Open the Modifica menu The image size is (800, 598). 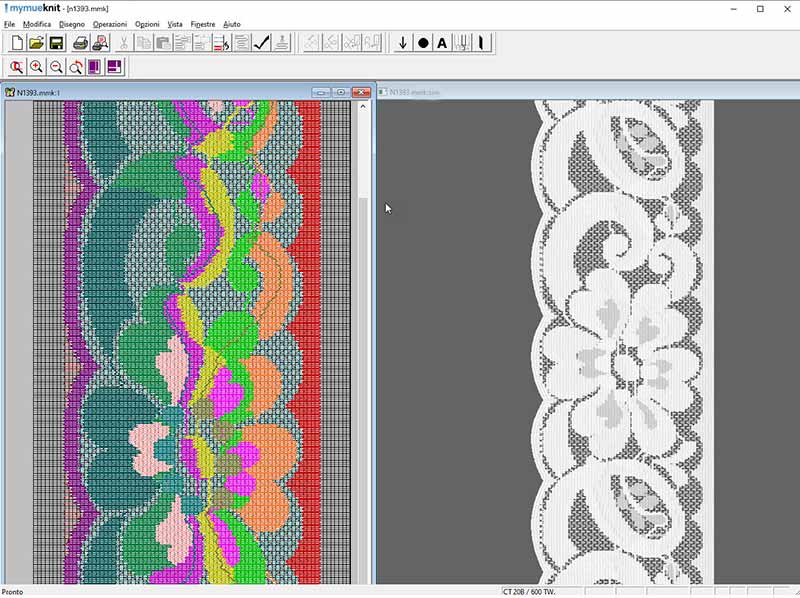[36, 23]
